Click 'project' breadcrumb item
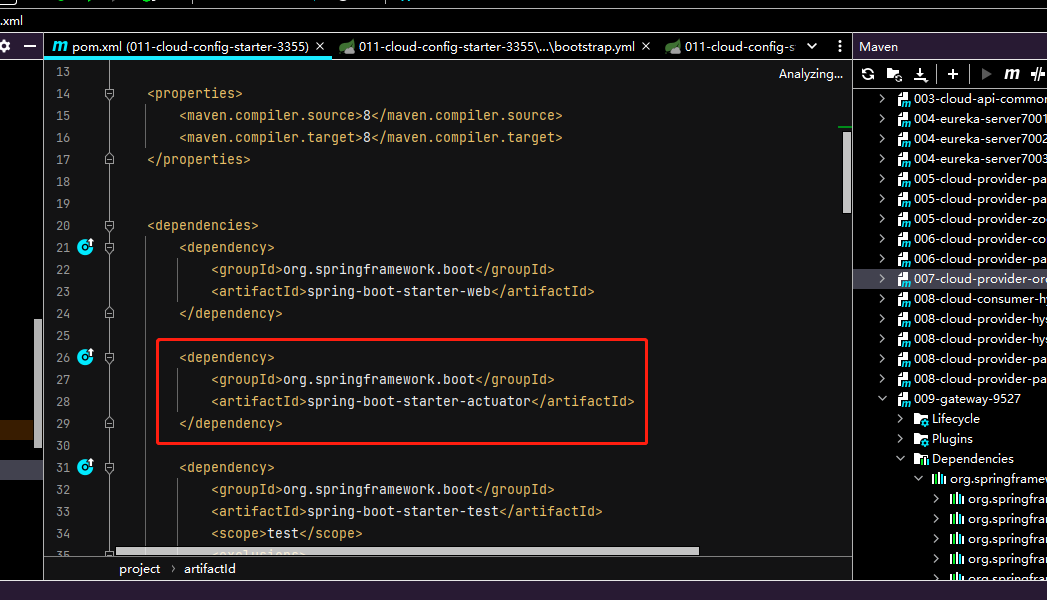The width and height of the screenshot is (1047, 600). point(140,569)
